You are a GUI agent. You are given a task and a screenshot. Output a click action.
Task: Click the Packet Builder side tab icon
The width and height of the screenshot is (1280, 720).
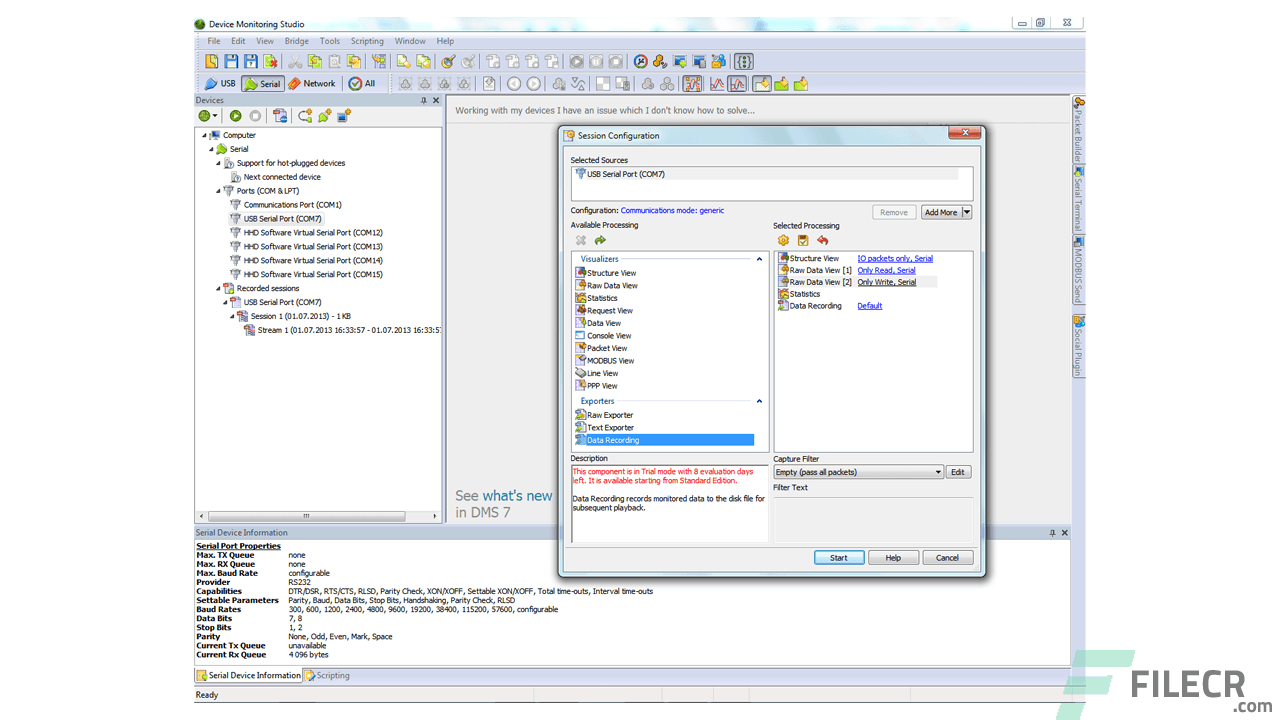[x=1079, y=102]
